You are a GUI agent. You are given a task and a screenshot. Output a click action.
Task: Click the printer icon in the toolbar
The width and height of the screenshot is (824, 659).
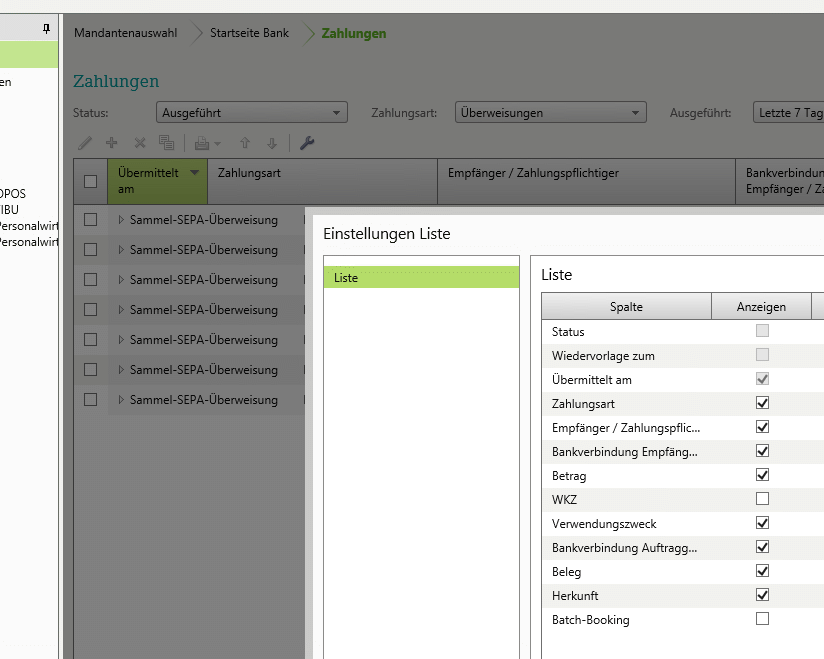[x=202, y=143]
